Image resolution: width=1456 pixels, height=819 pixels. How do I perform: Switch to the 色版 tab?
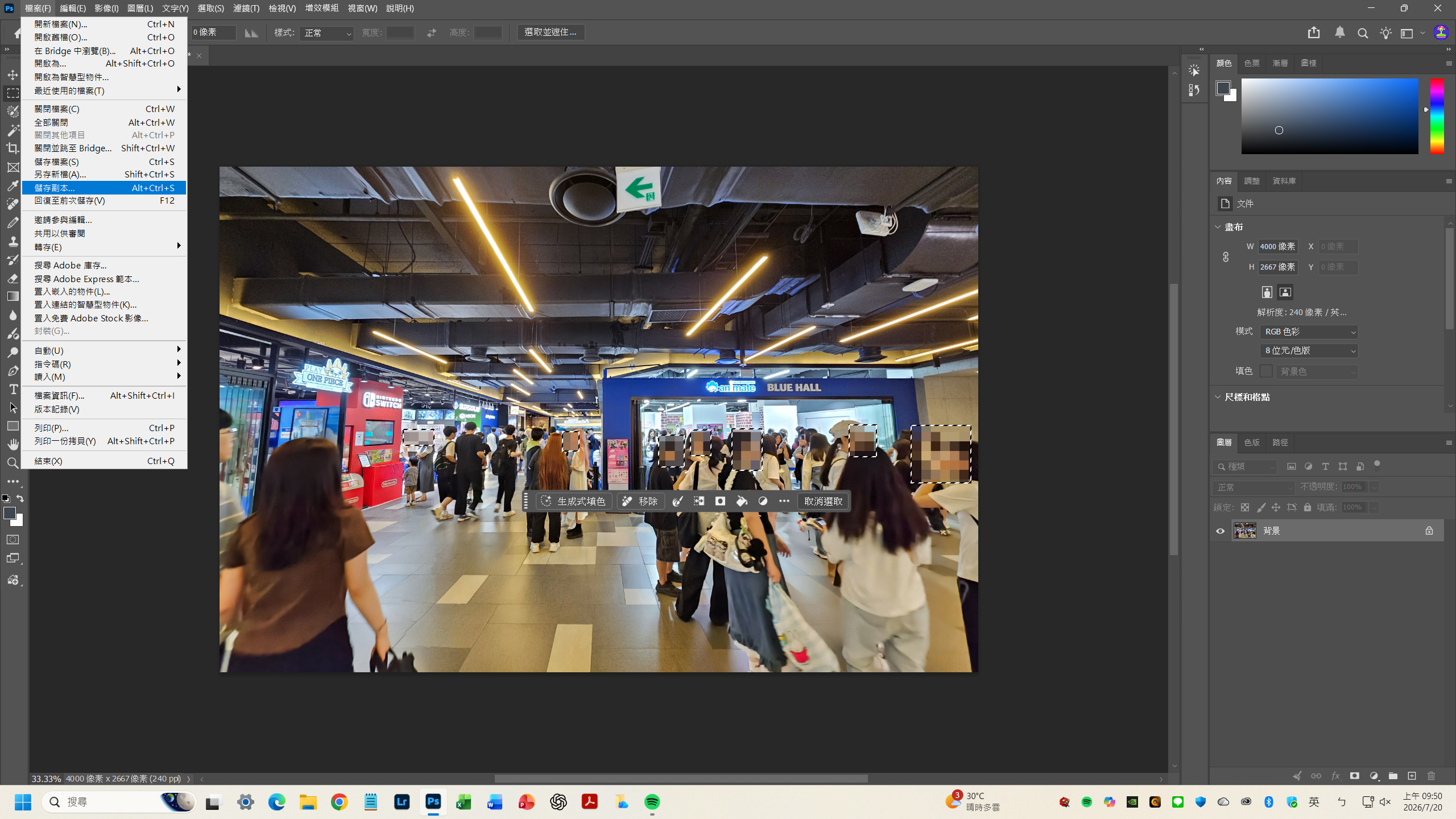(1251, 442)
